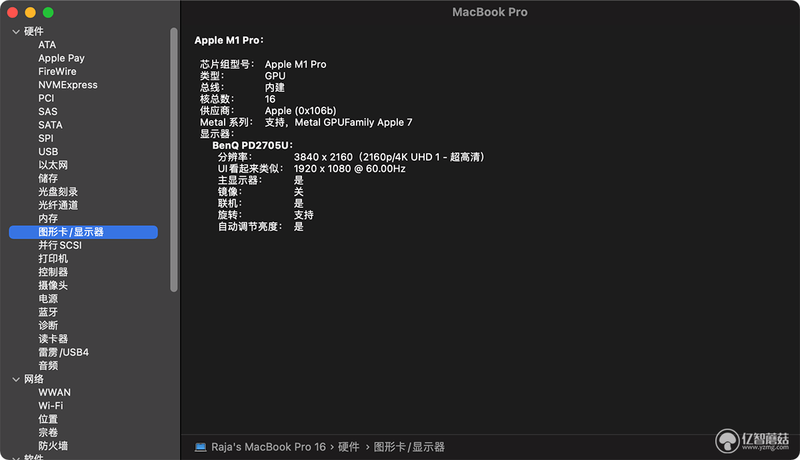Click 图形卡/显示器 breadcrumb in path bar
This screenshot has width=800, height=460.
(409, 447)
